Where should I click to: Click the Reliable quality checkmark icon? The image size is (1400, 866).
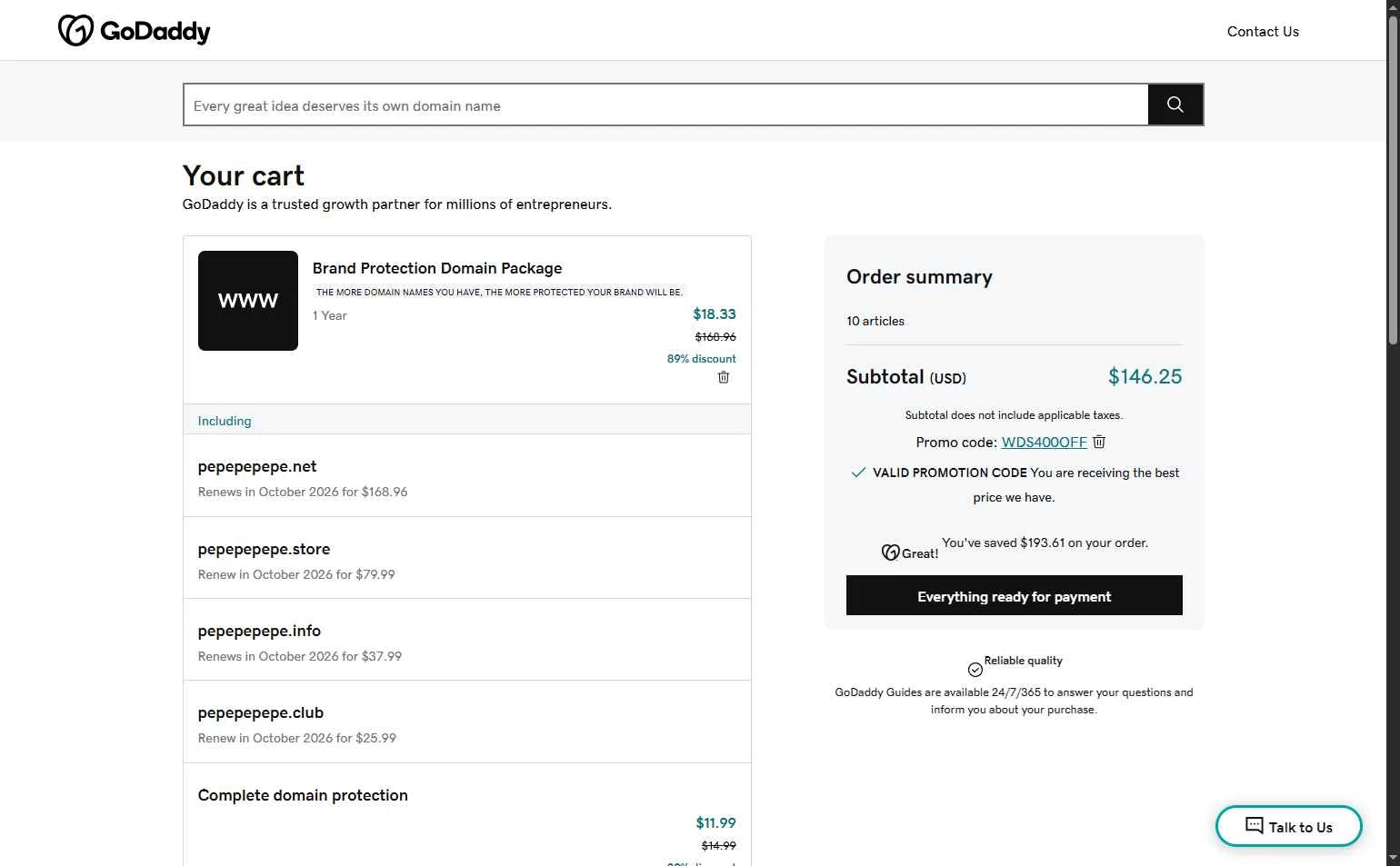[975, 670]
